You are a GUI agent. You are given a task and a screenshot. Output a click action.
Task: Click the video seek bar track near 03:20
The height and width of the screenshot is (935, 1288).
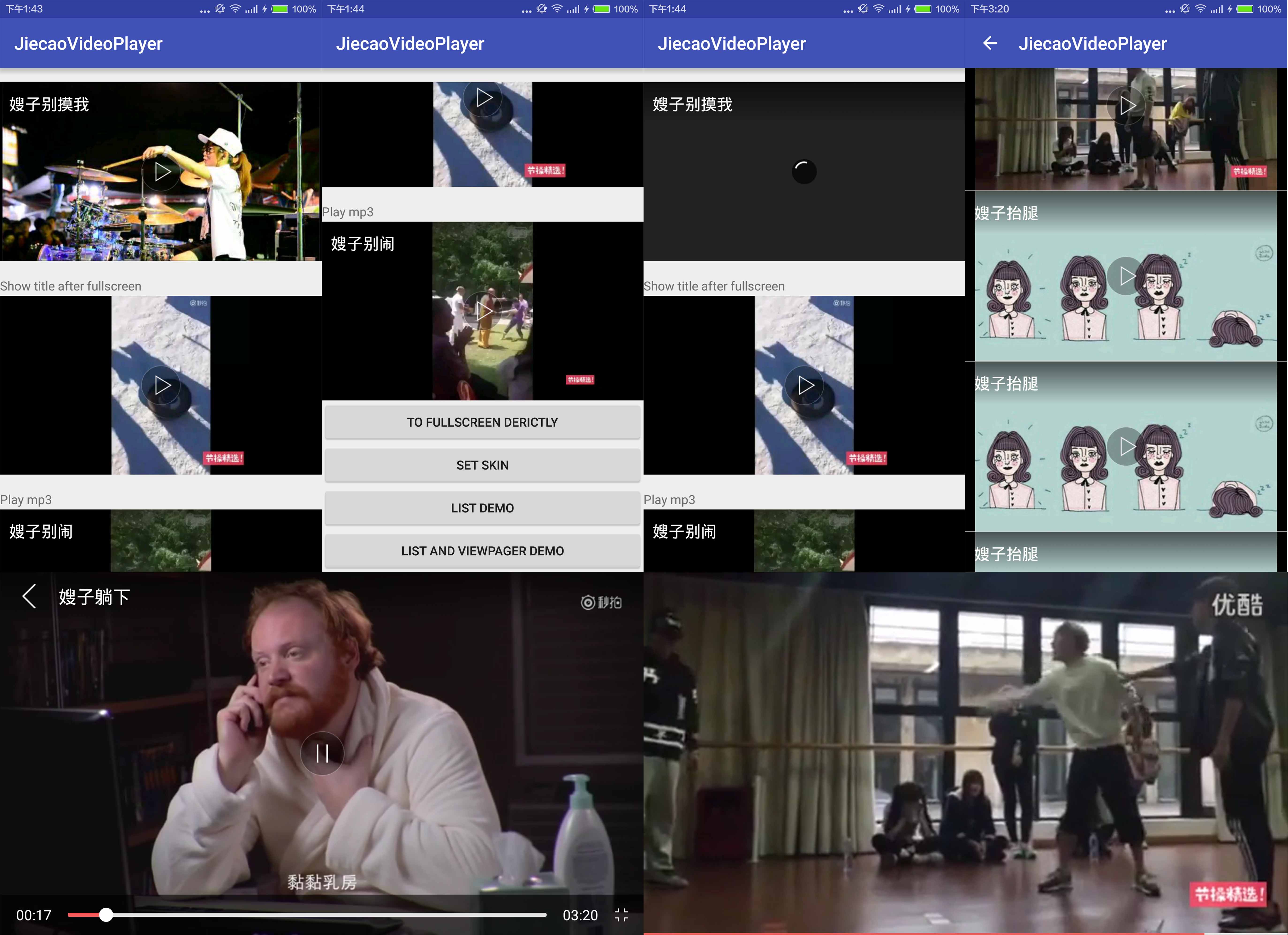coord(511,915)
